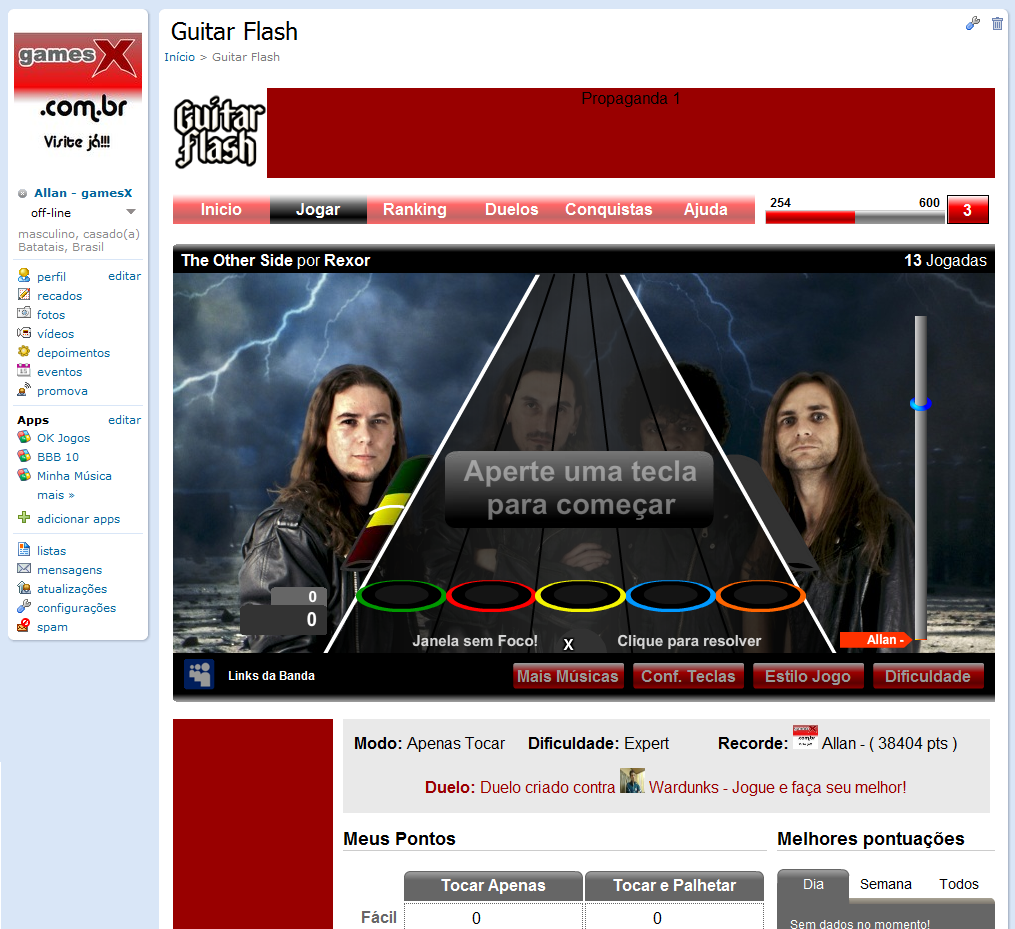Click the blue handle on vertical game slider

tap(920, 403)
